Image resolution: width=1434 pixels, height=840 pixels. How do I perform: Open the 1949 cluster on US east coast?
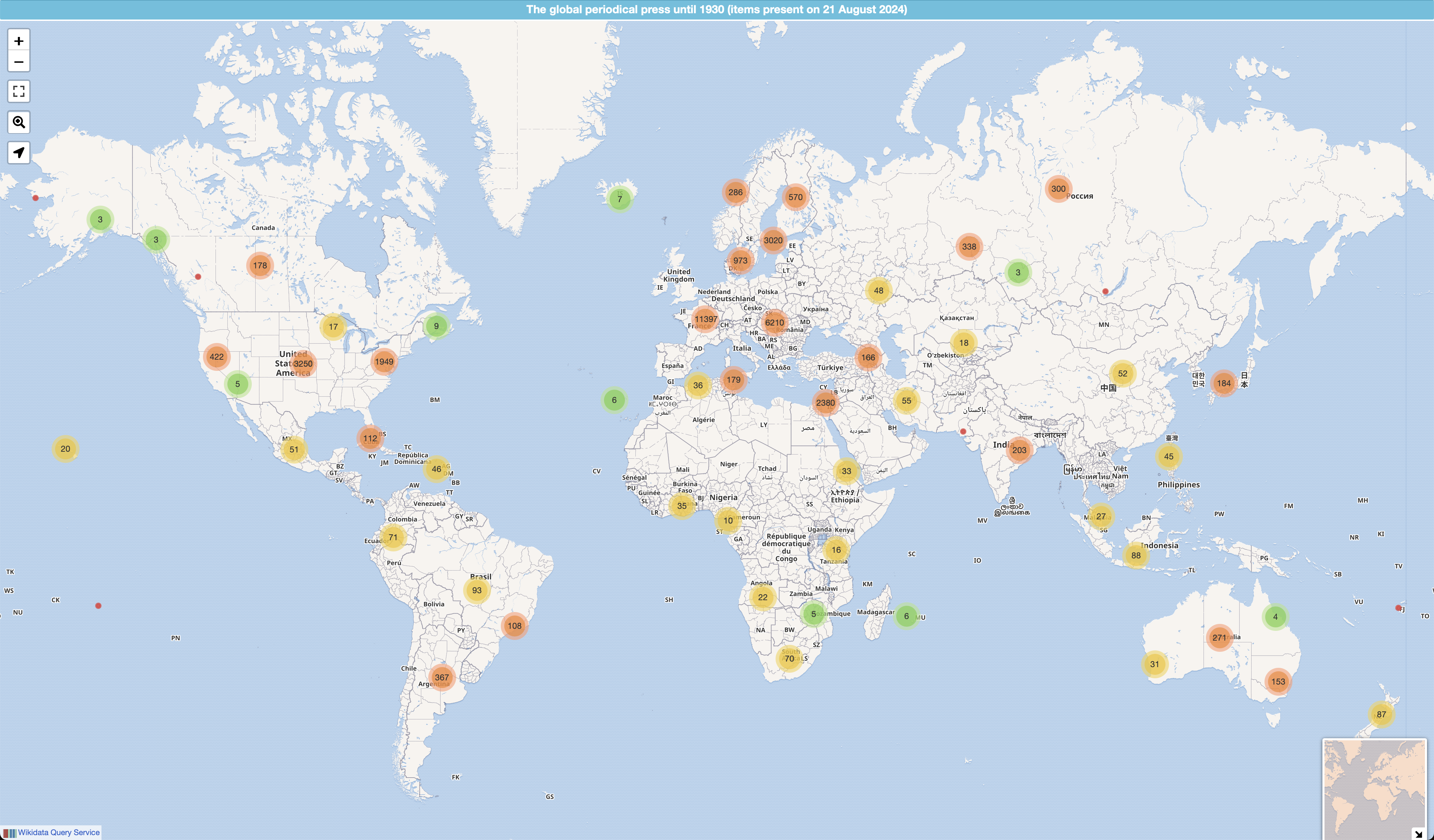[x=384, y=362]
